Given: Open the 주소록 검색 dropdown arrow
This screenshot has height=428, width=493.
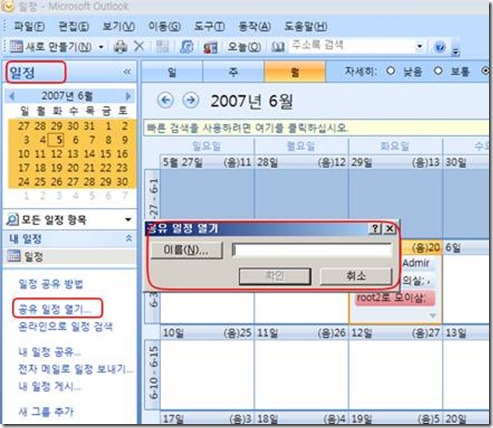Looking at the screenshot, I should [420, 46].
